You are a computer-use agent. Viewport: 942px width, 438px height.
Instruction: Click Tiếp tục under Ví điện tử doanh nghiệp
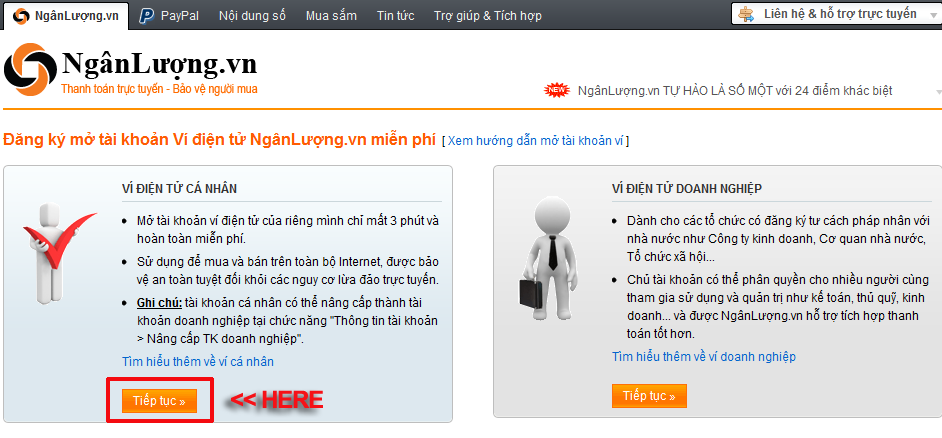tap(649, 396)
